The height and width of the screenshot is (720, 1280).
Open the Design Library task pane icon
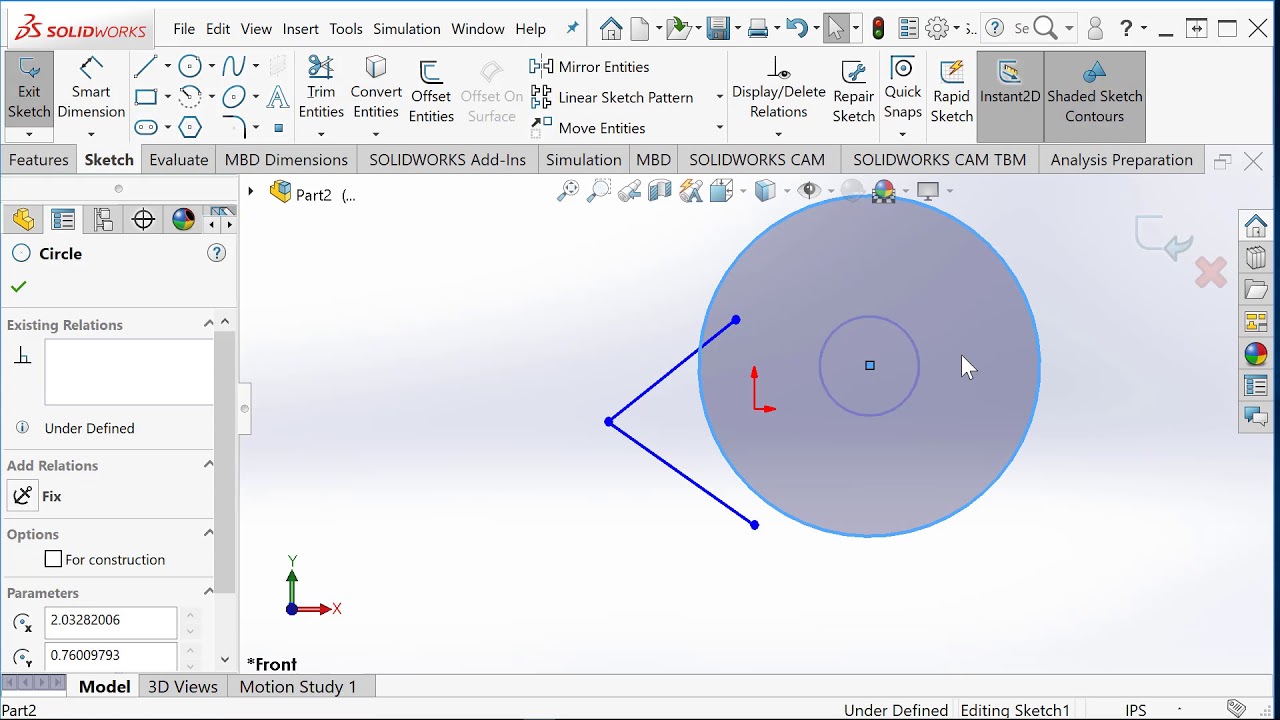1256,258
